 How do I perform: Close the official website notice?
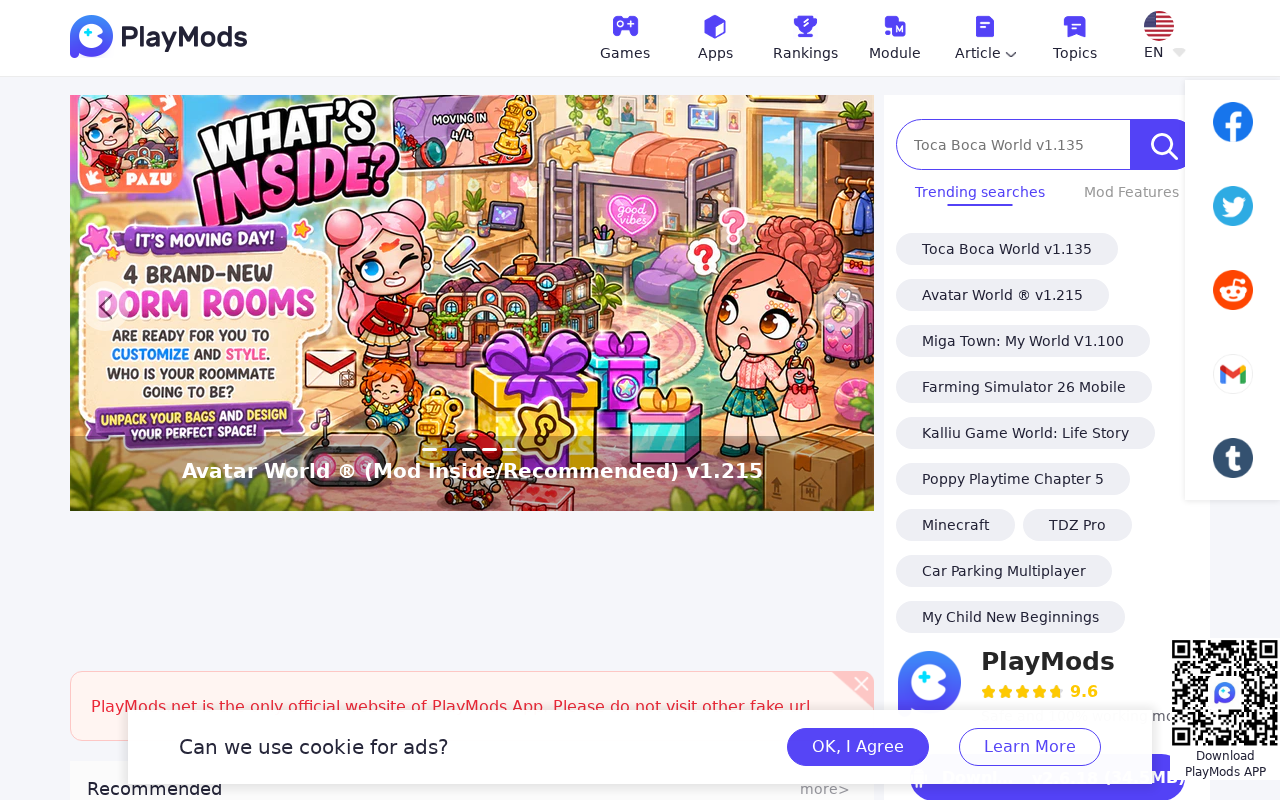[860, 684]
